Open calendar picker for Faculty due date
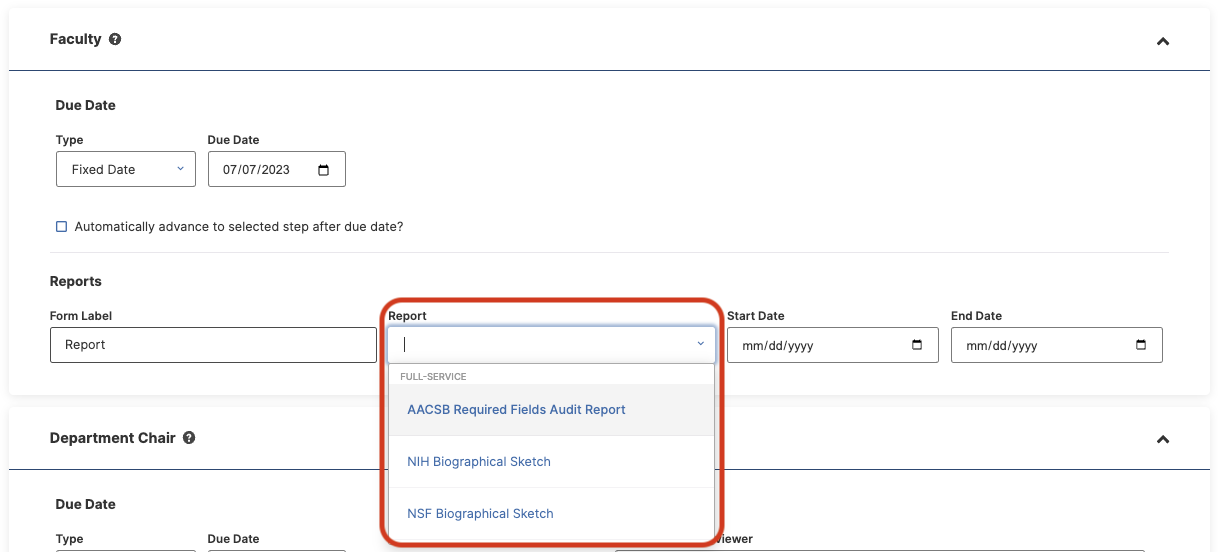This screenshot has width=1218, height=552. pos(323,170)
